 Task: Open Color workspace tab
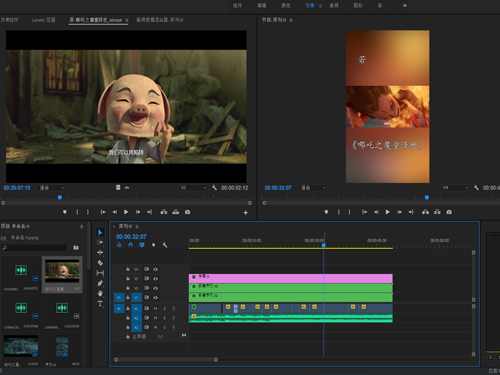coord(286,5)
